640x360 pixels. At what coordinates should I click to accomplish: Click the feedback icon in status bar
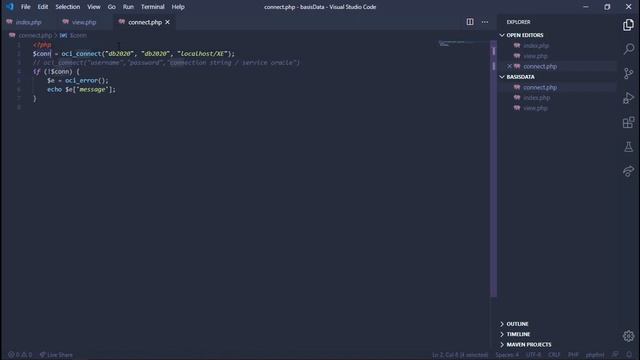click(615, 355)
